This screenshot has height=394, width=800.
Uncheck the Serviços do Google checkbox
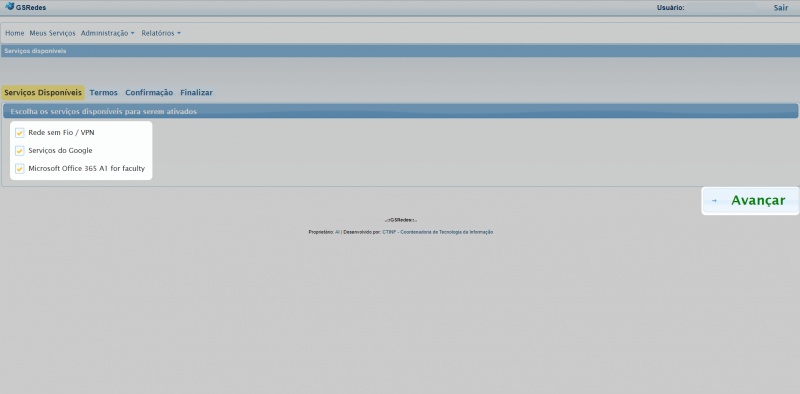click(x=19, y=151)
